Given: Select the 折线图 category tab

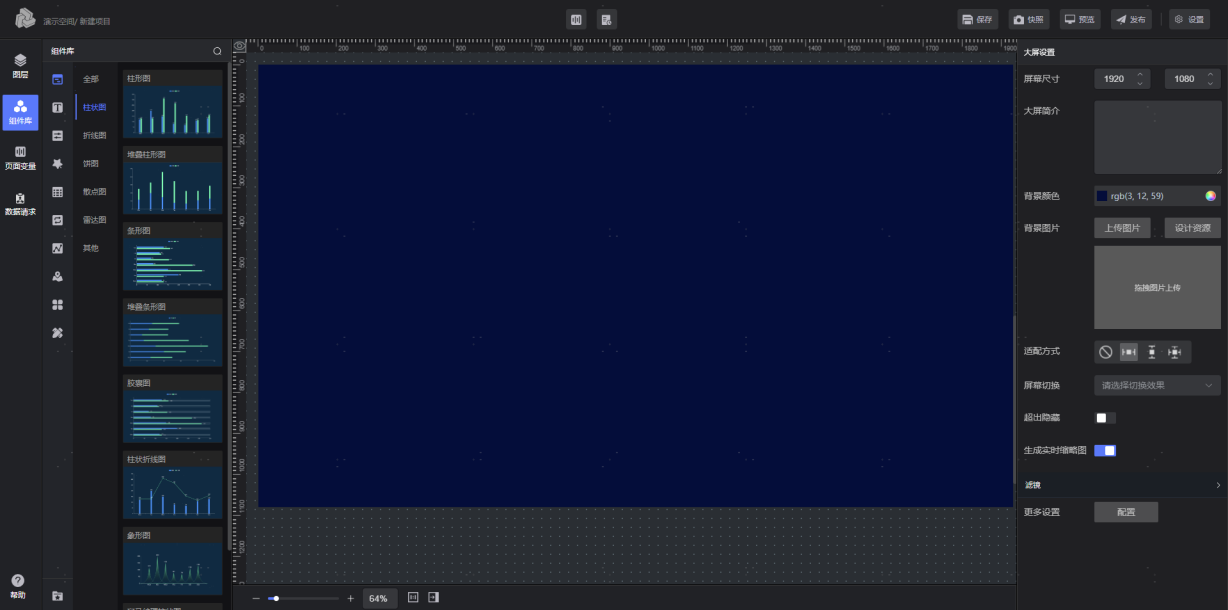Looking at the screenshot, I should [x=94, y=135].
